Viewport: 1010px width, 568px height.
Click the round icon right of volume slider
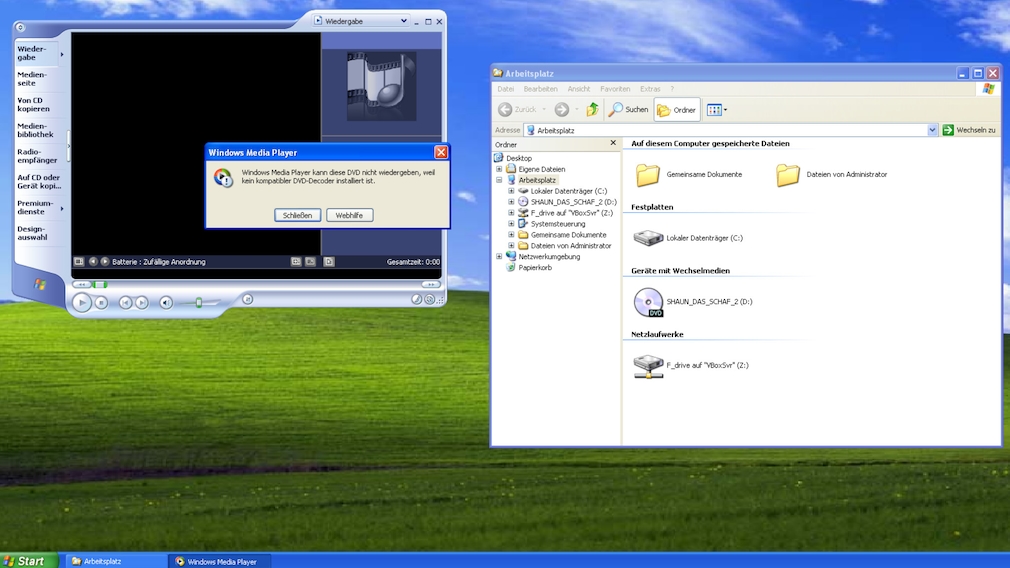click(247, 299)
